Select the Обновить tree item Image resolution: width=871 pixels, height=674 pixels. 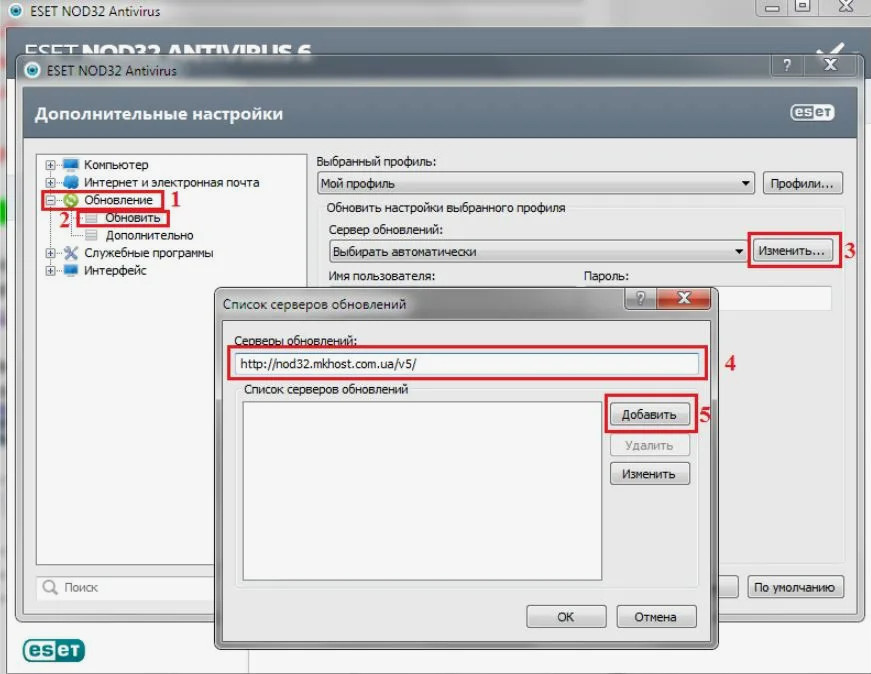(132, 218)
